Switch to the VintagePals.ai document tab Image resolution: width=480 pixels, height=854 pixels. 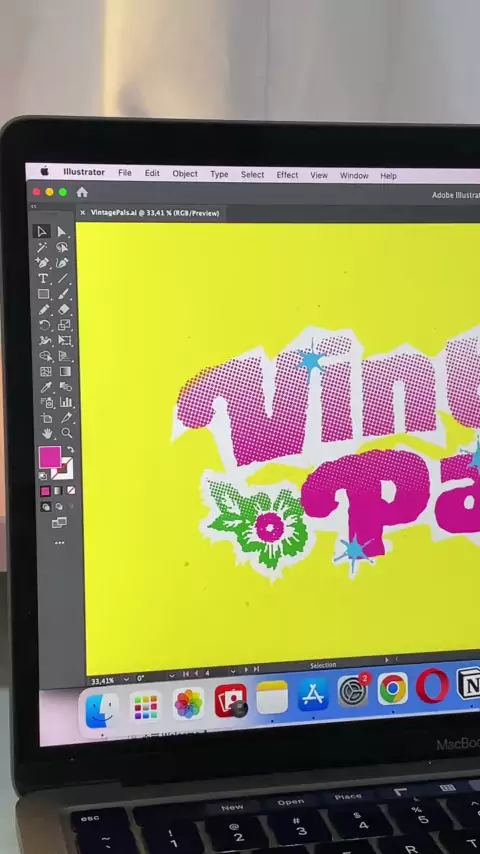(155, 213)
